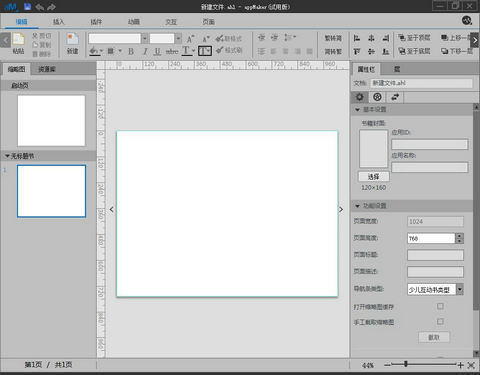
Task: Toggle italic text formatting
Action: point(145,51)
